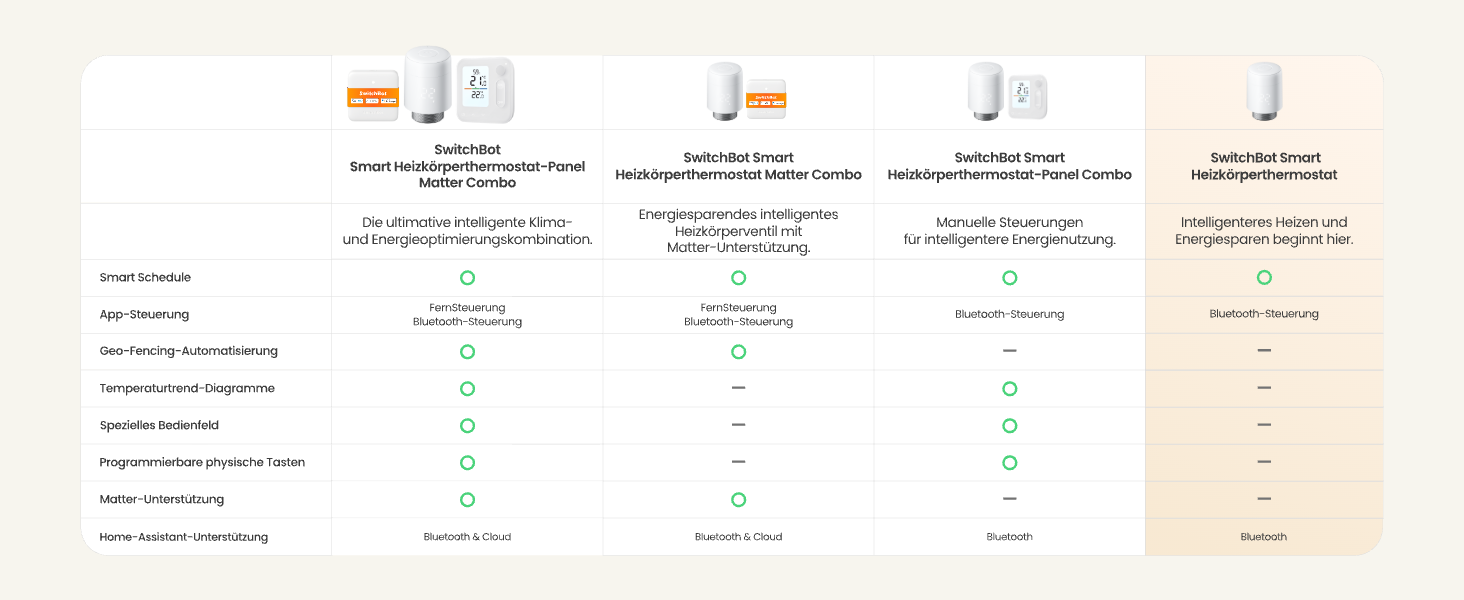Click the "Manuelle Steuerungen für intelligentere Energienutzung" description
1464x600 pixels.
[1009, 231]
